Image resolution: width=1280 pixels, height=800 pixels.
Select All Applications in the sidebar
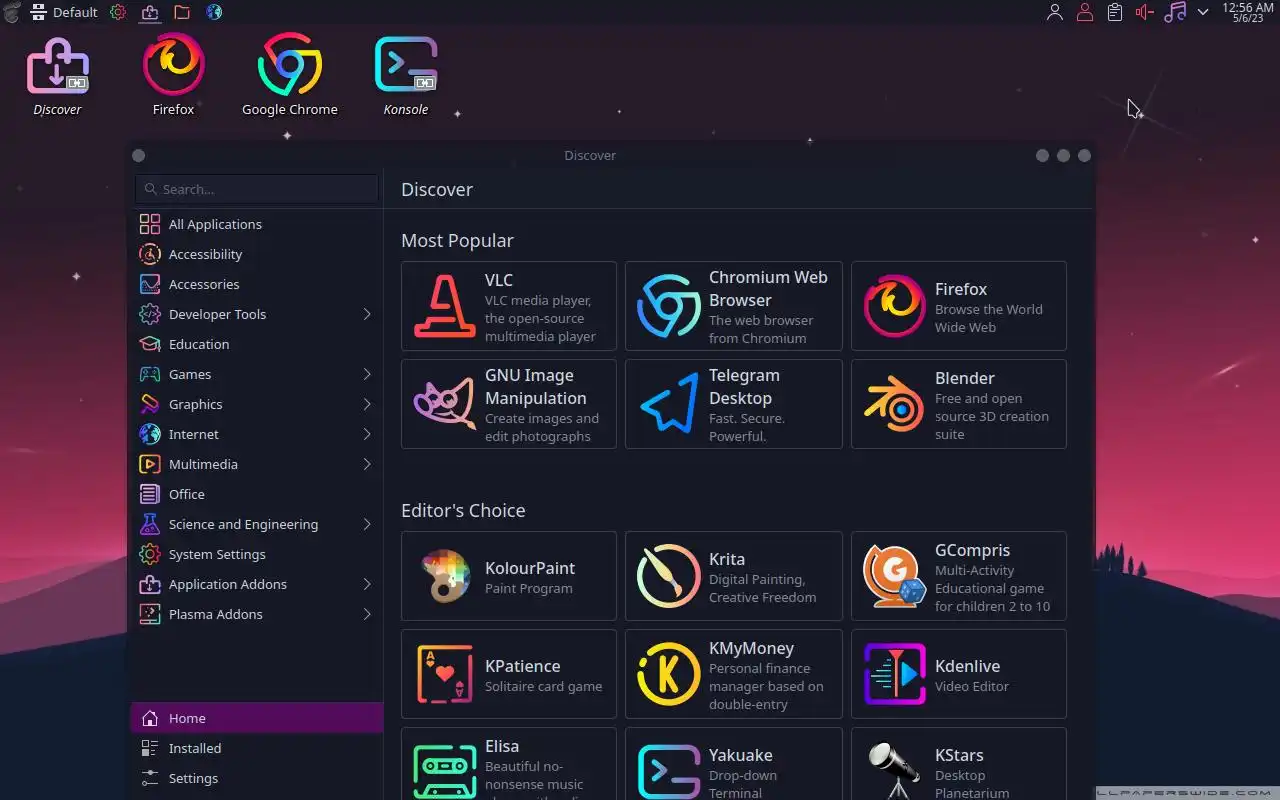[256, 224]
